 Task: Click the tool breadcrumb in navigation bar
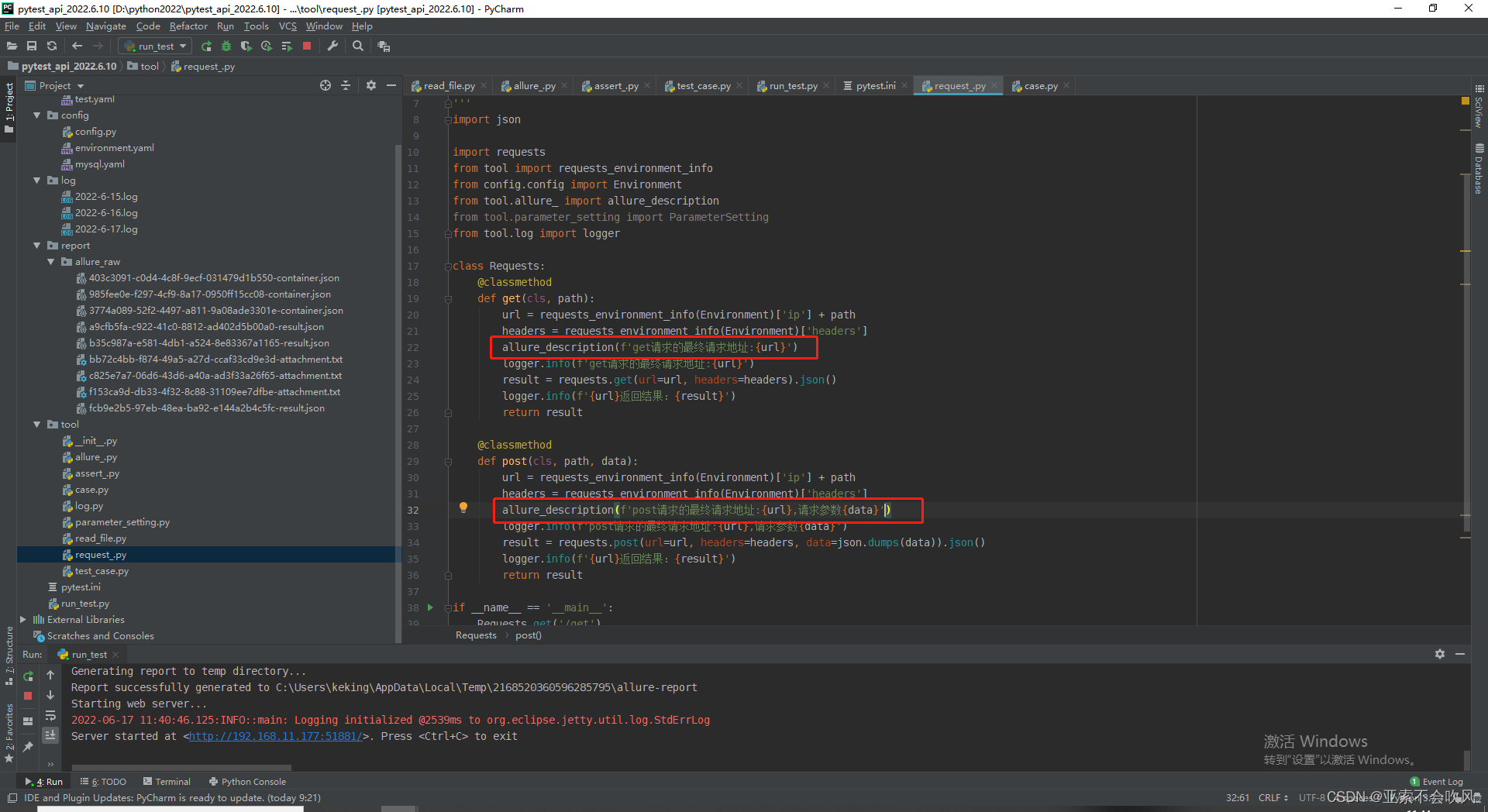(x=143, y=66)
